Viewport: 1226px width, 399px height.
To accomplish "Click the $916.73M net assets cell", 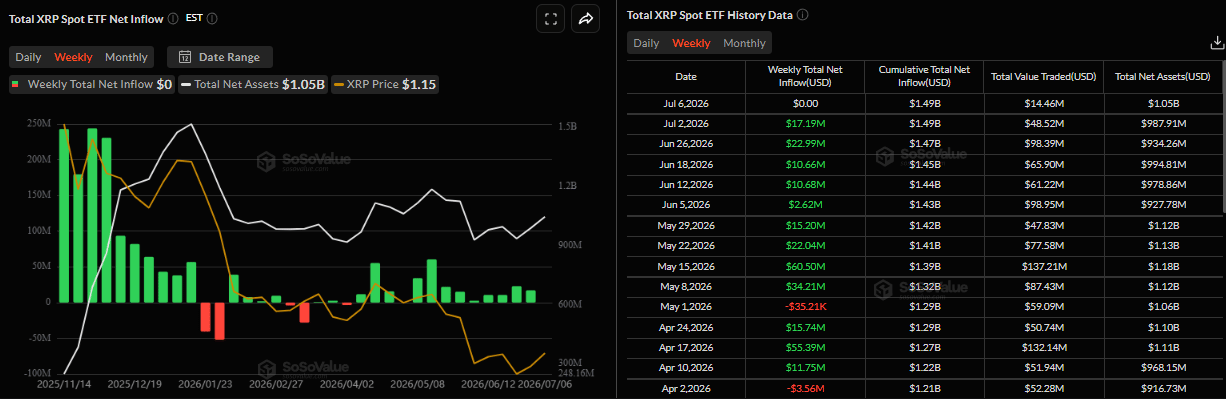I will pyautogui.click(x=1162, y=388).
